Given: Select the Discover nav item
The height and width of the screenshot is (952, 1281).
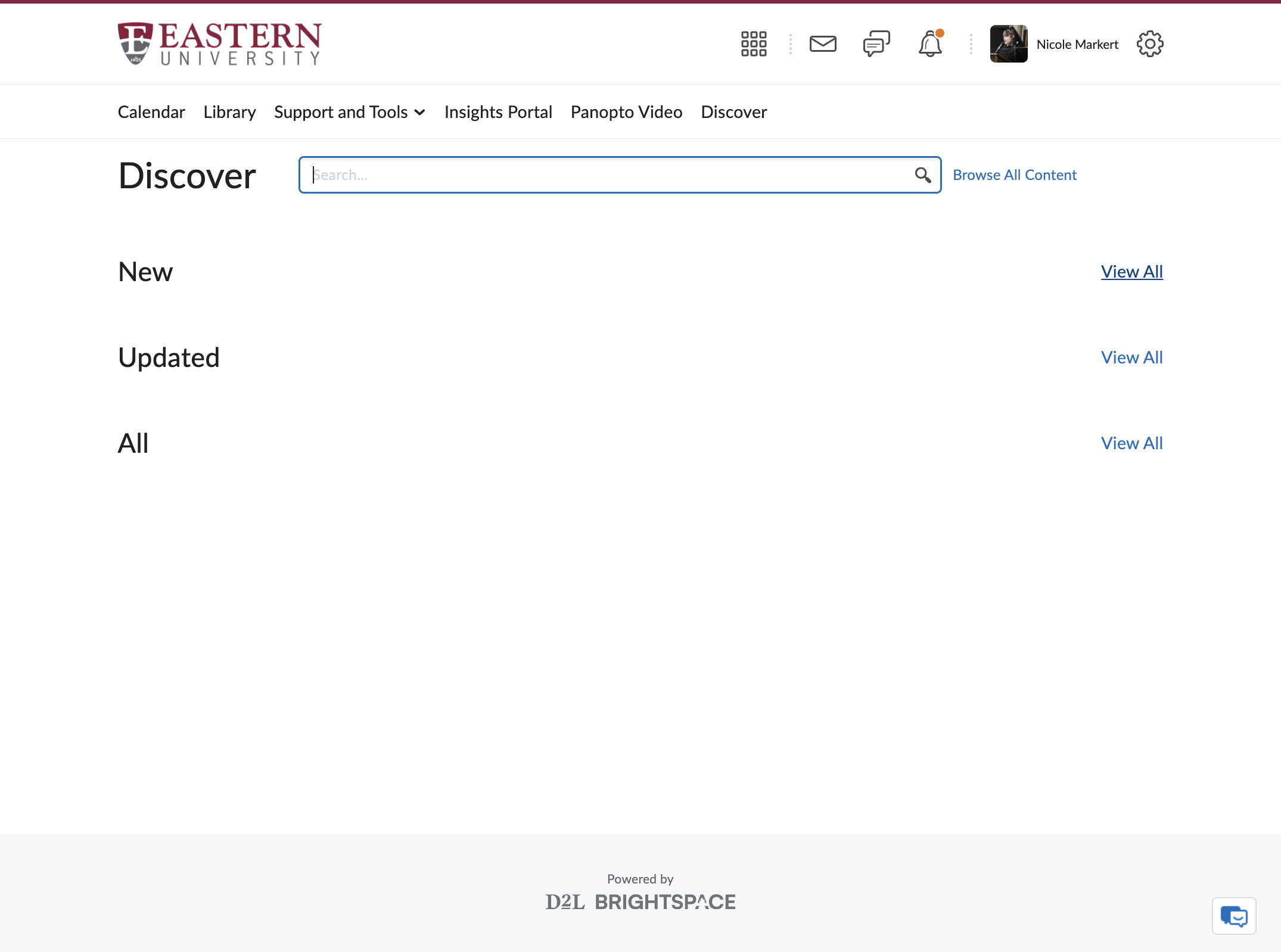Looking at the screenshot, I should point(734,112).
